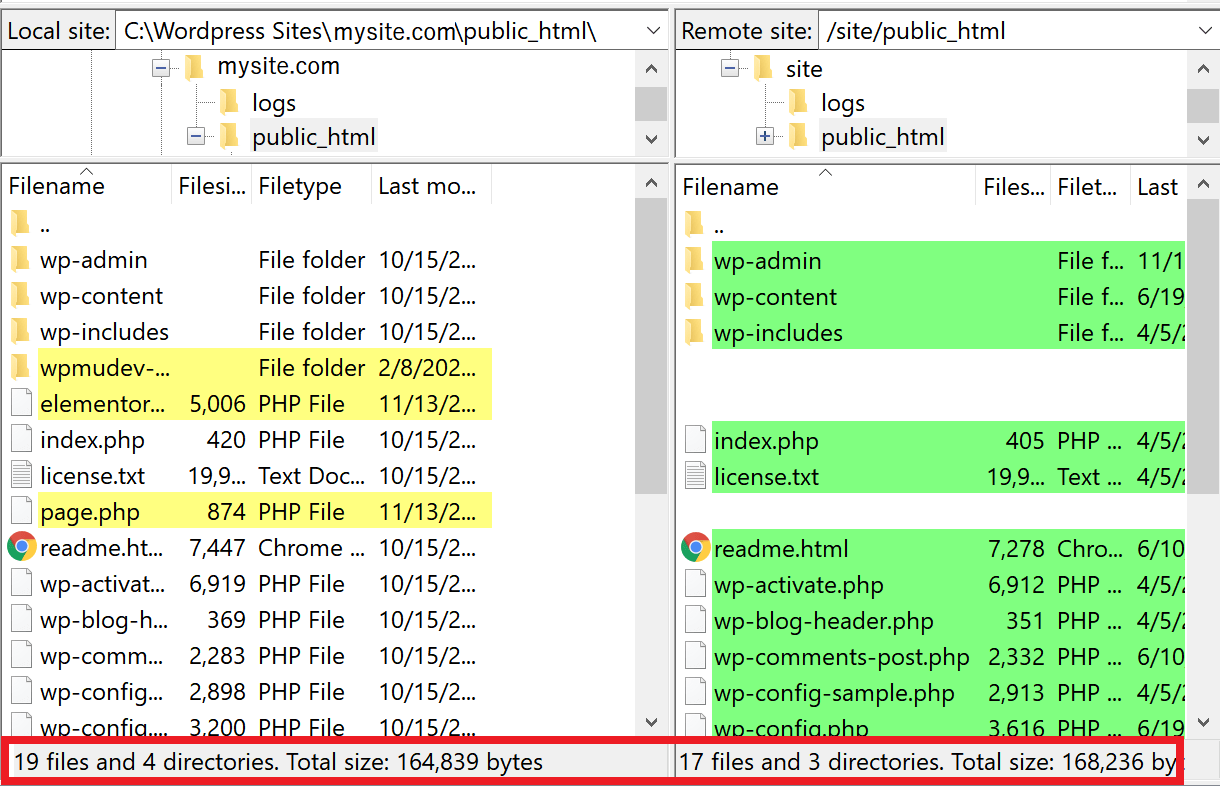
Task: Click remote parent directory folder icon
Action: coord(695,224)
